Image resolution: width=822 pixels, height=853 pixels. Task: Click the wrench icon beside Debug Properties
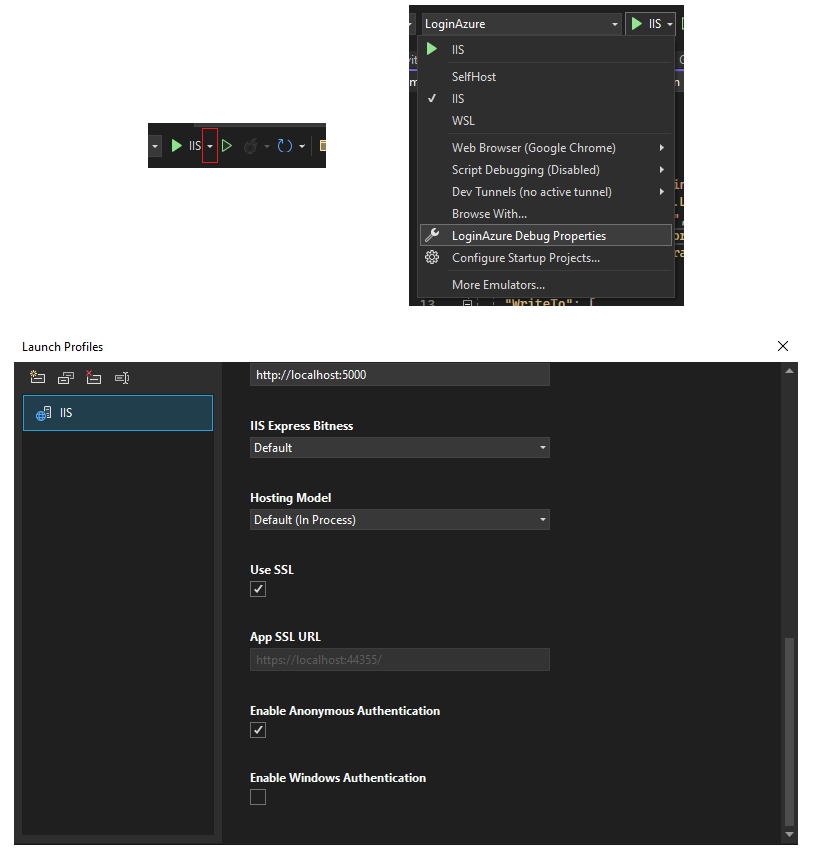click(432, 235)
